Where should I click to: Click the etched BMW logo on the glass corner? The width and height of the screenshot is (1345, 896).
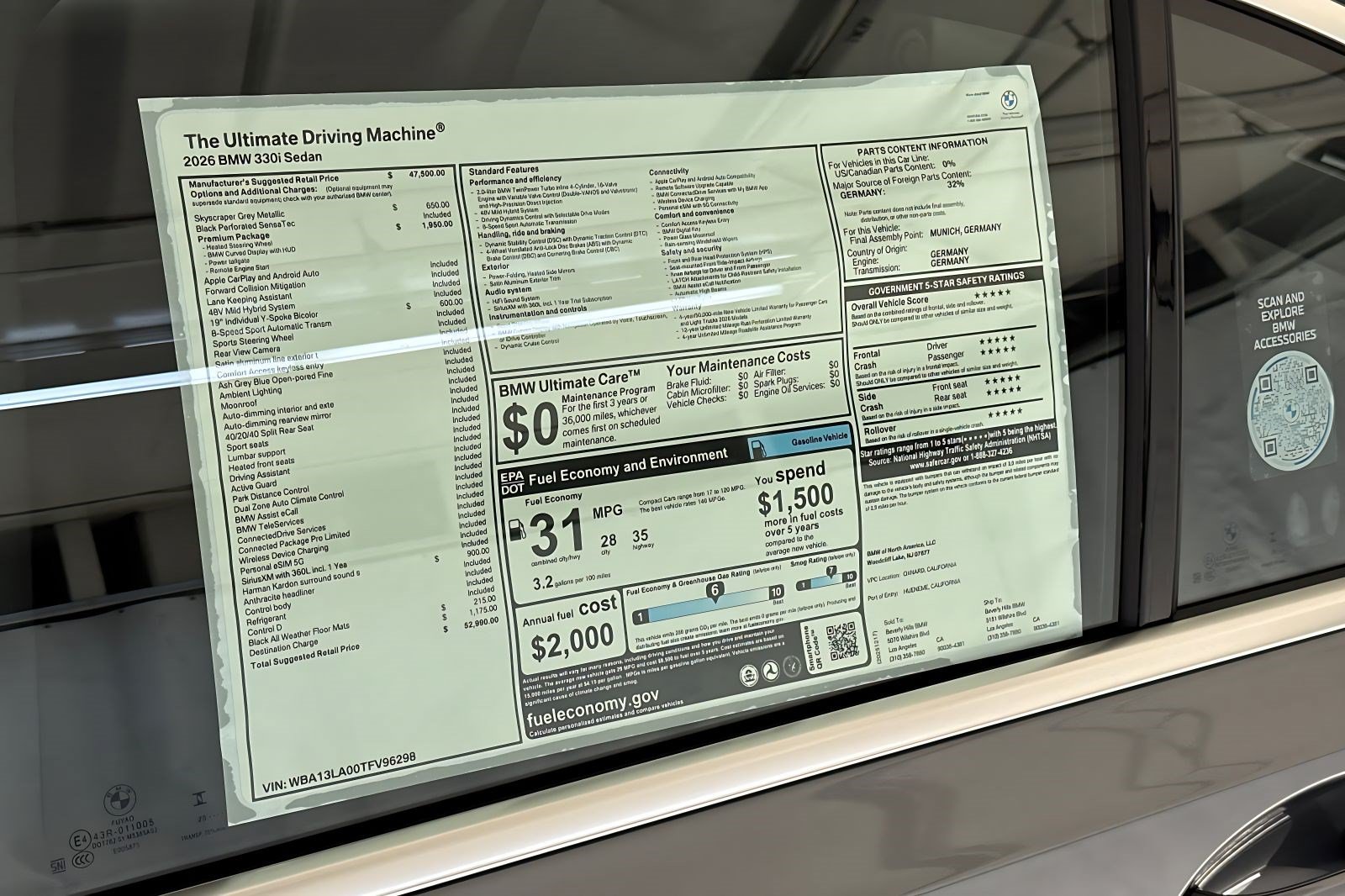(x=119, y=801)
